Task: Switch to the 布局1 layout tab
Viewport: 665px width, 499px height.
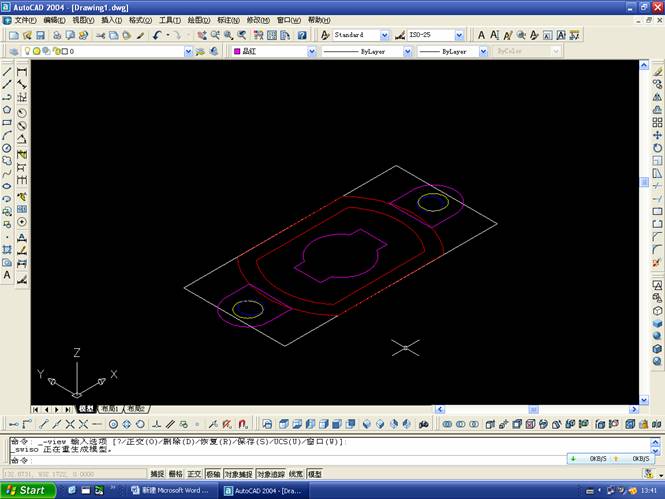Action: tap(109, 409)
